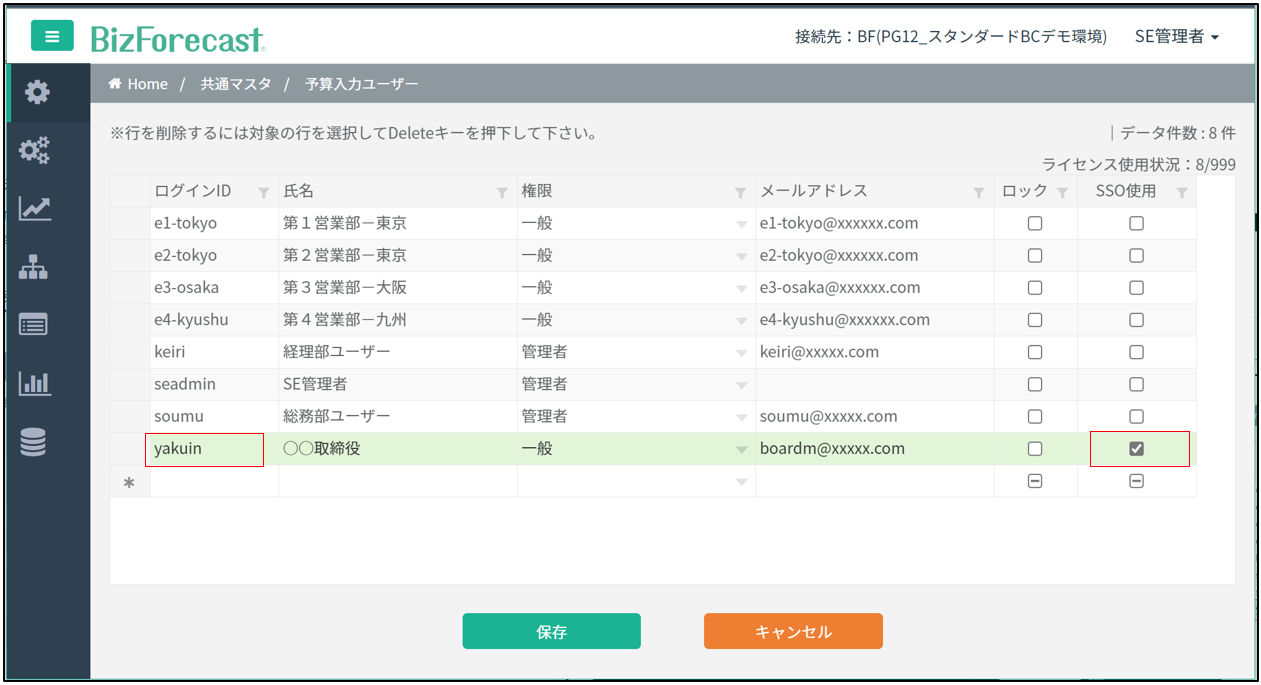
Task: Open the SE管理者 user menu
Action: tap(1176, 37)
